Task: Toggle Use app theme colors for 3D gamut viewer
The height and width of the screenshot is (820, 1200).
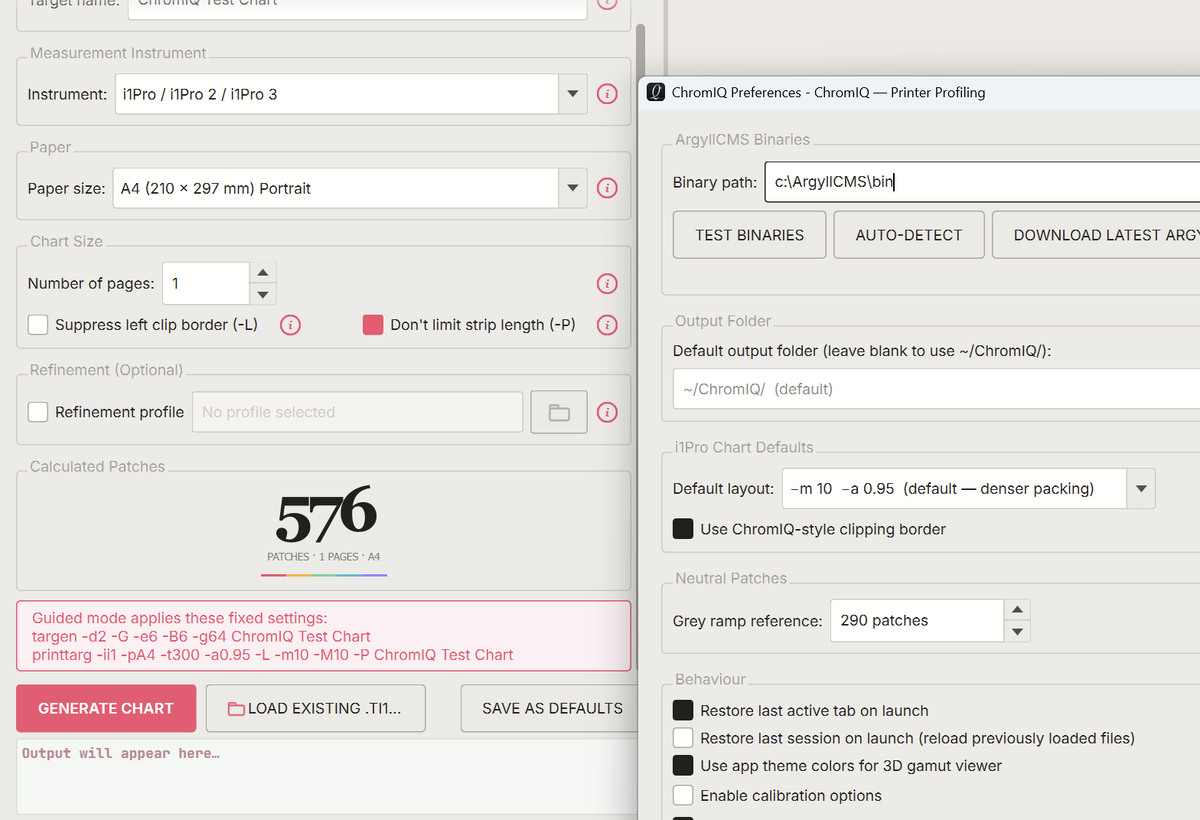Action: [x=683, y=766]
